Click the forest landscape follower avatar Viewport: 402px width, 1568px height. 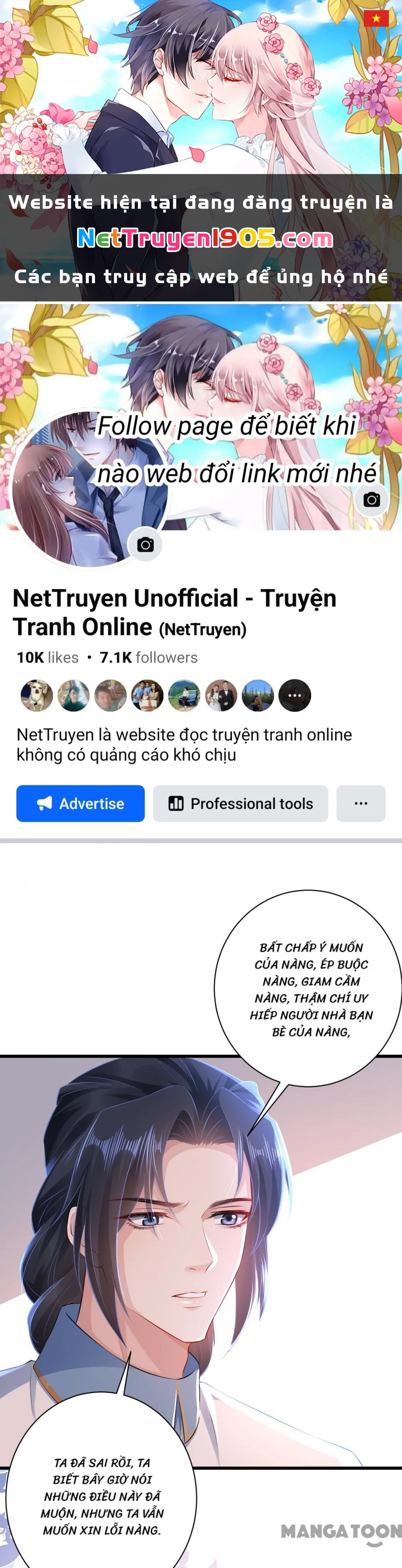coord(258,695)
